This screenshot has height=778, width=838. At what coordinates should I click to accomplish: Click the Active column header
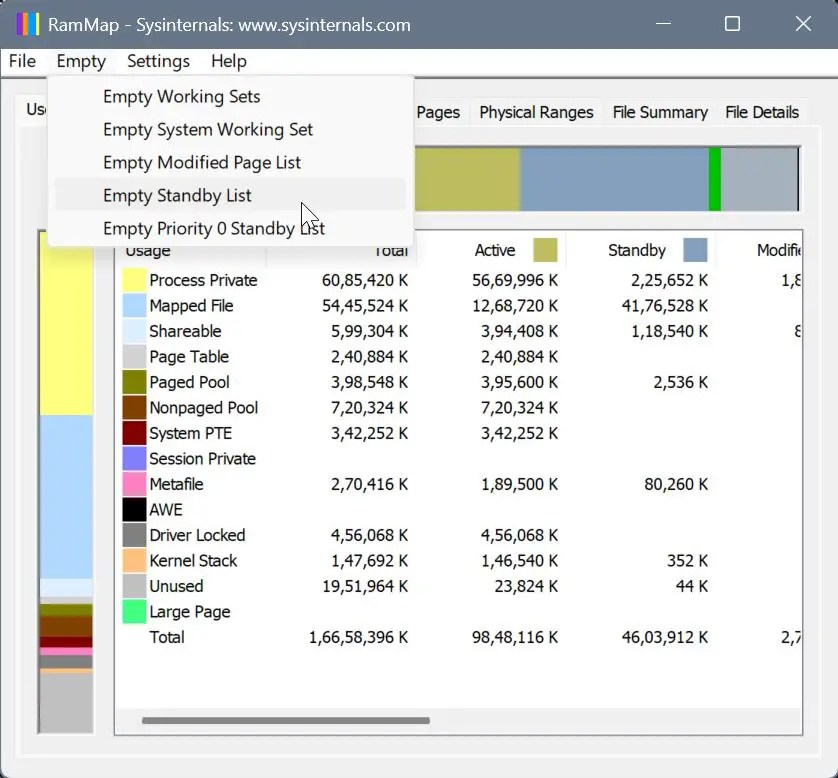coord(494,250)
